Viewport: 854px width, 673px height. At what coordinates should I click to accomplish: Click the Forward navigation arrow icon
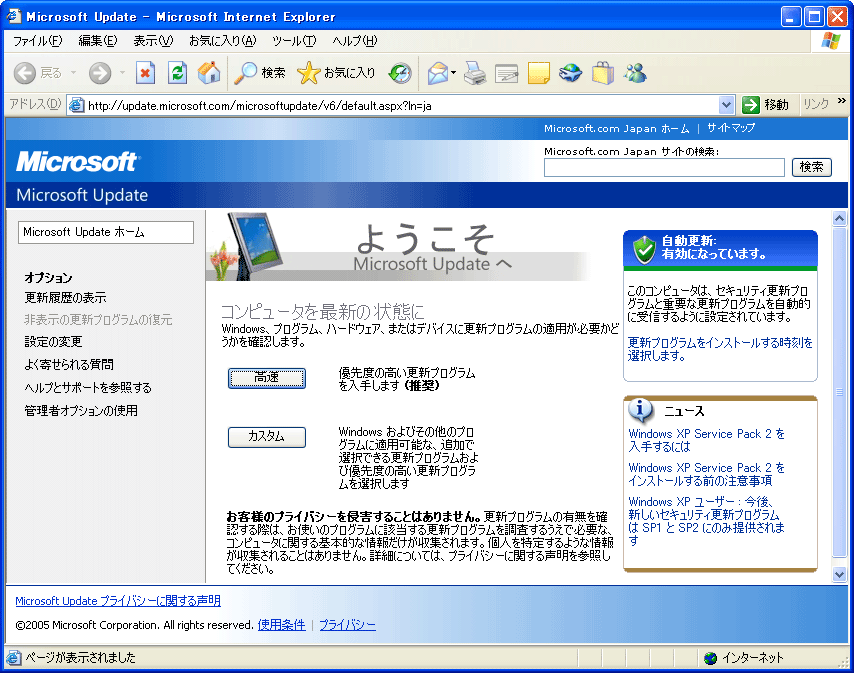click(x=100, y=73)
